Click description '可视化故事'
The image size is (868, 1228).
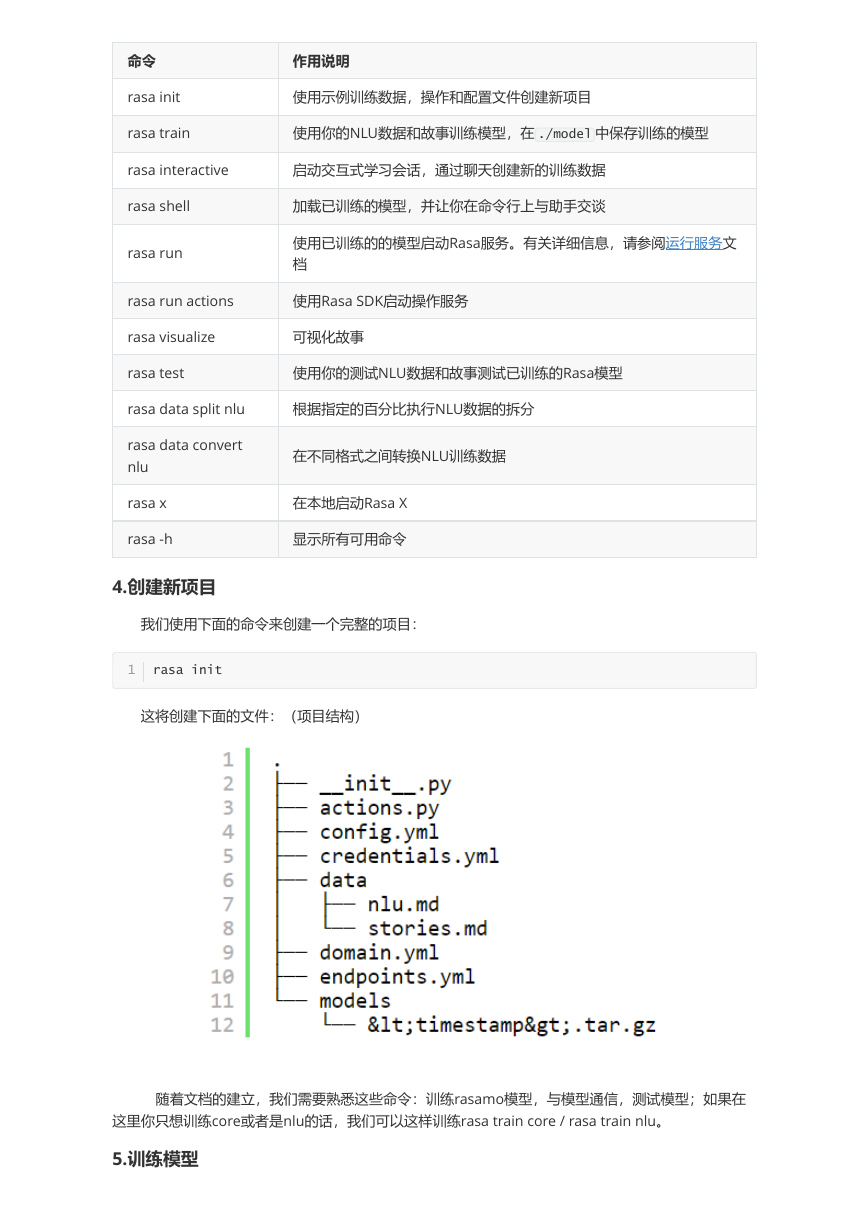click(328, 337)
